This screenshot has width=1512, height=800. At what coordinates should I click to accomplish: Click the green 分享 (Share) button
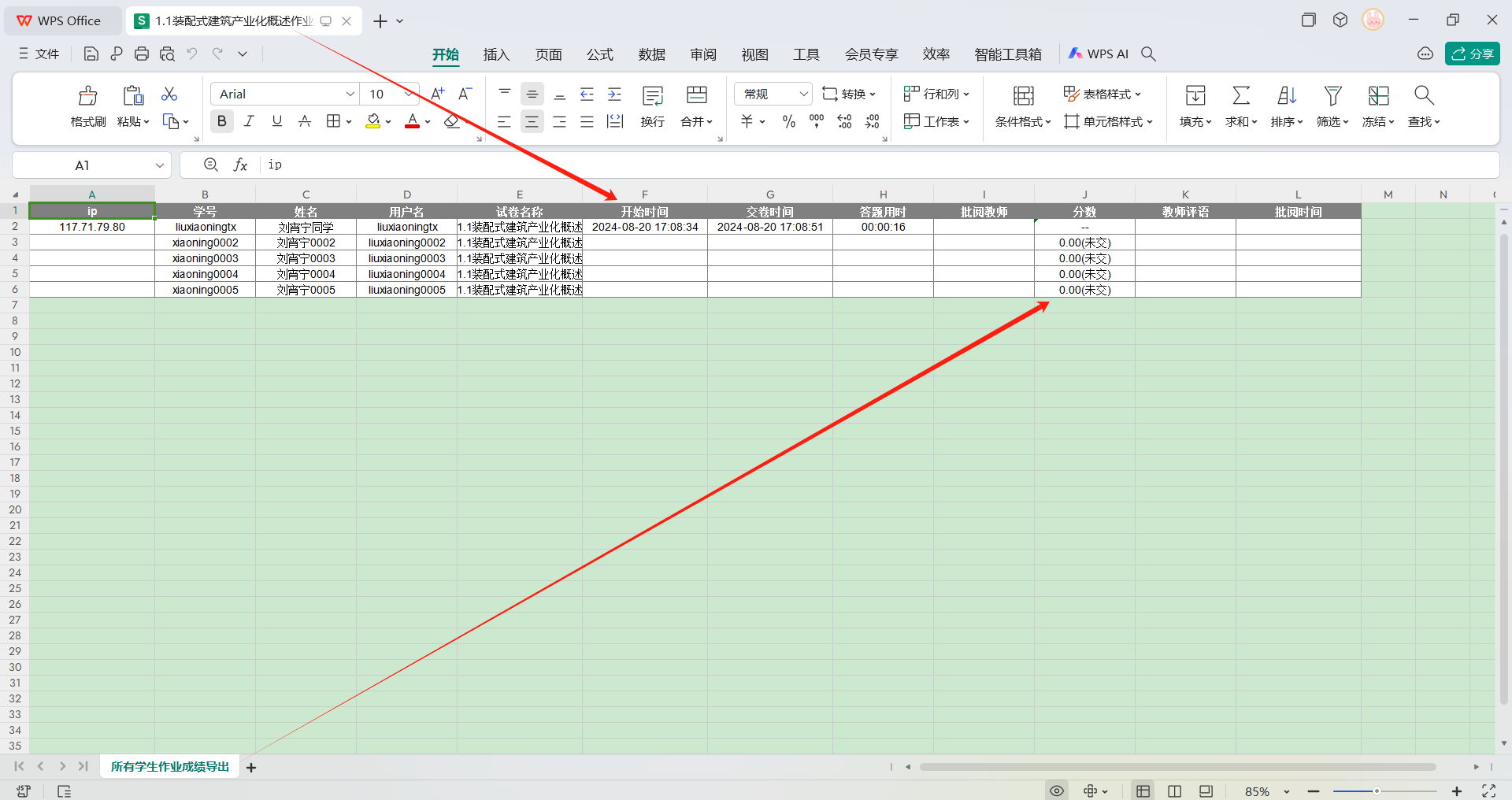click(1472, 54)
